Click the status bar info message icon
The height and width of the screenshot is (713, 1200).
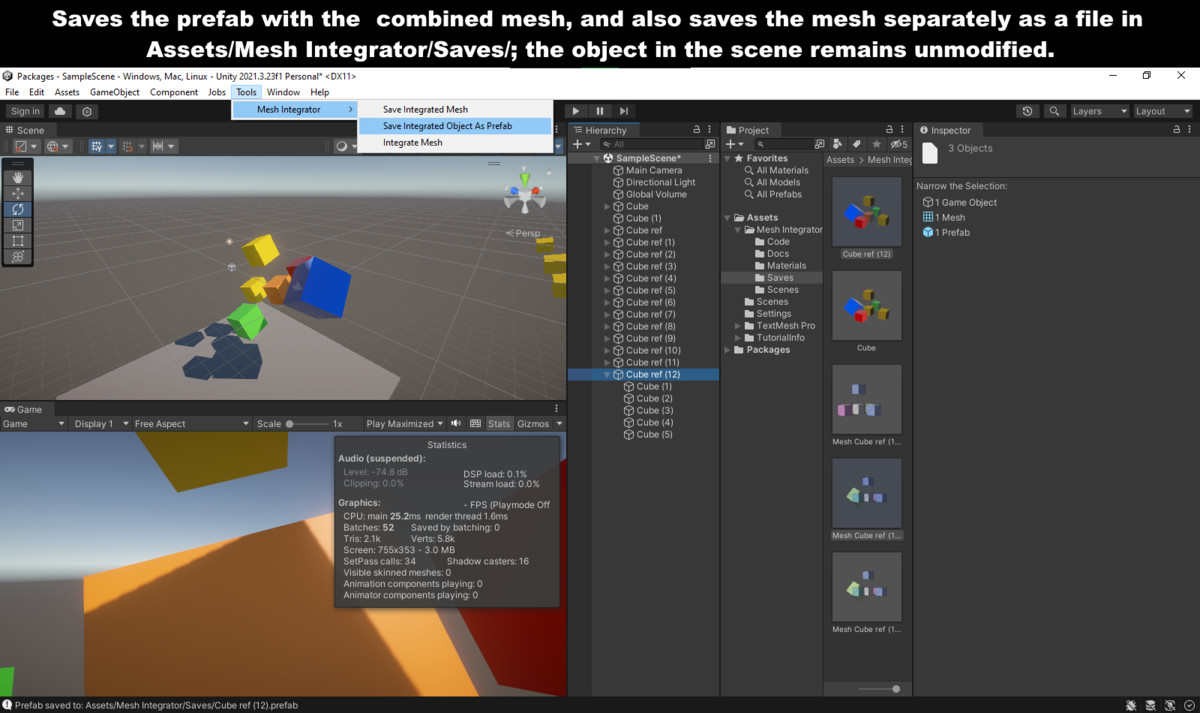[8, 704]
